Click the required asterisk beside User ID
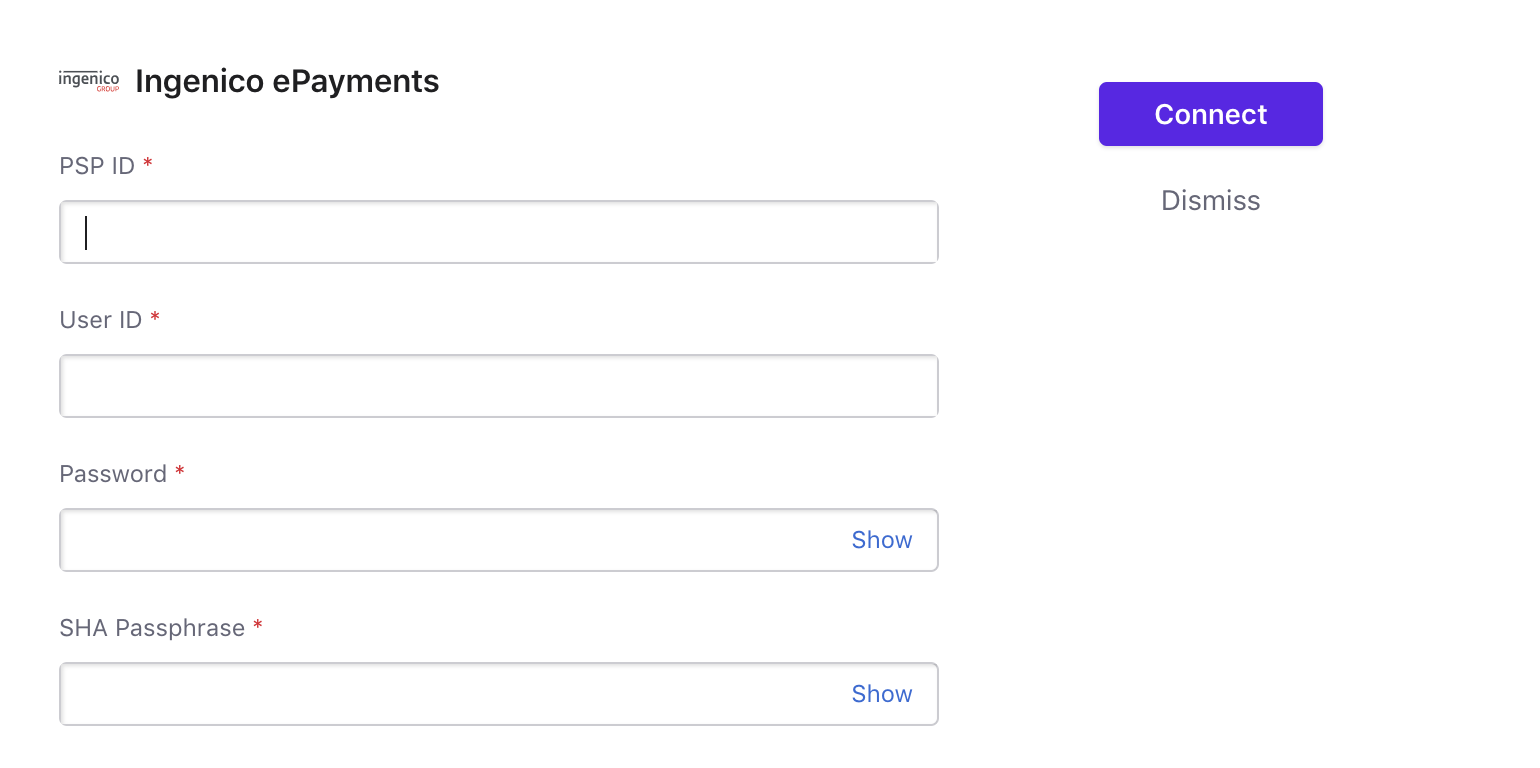The width and height of the screenshot is (1540, 768). tap(155, 317)
